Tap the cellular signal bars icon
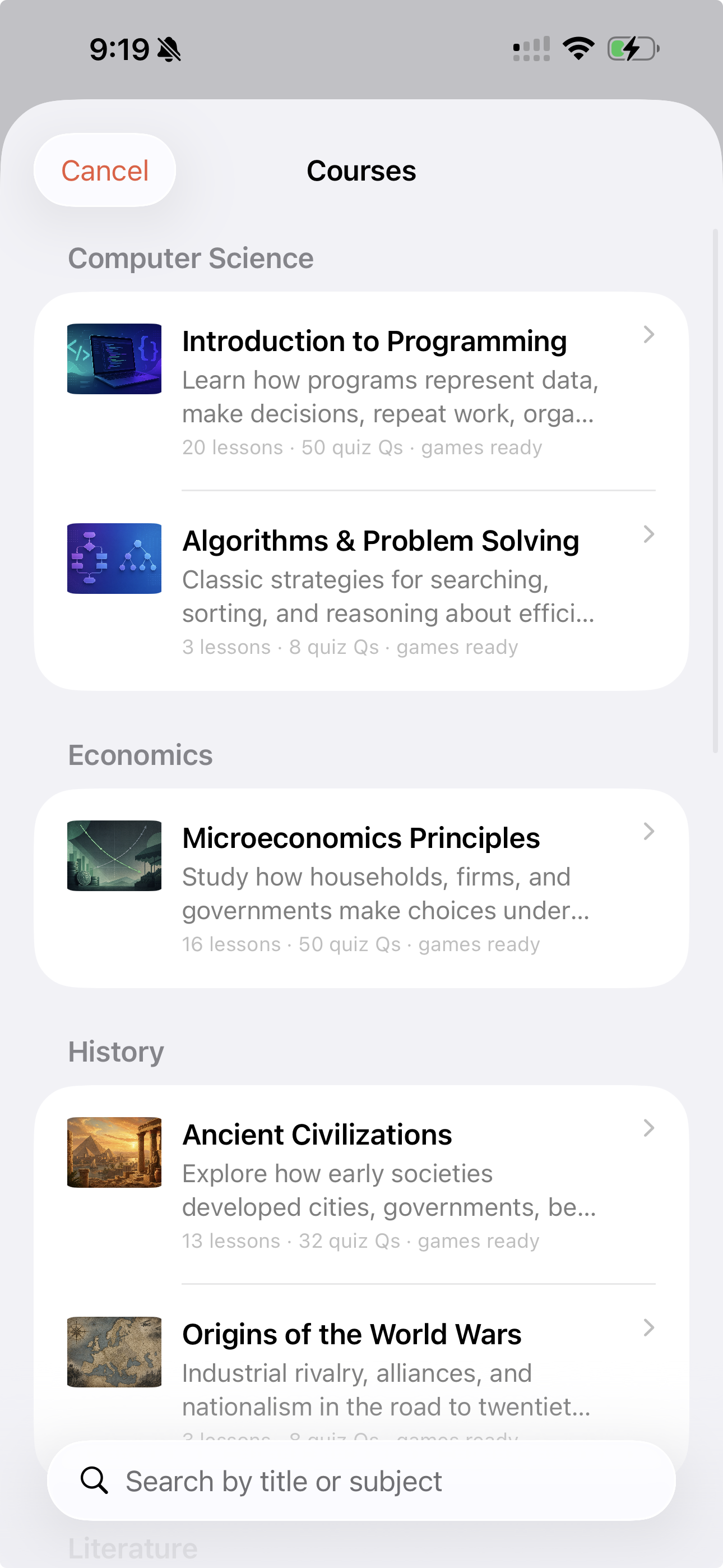Screen dimensions: 723x1568 coord(531,49)
